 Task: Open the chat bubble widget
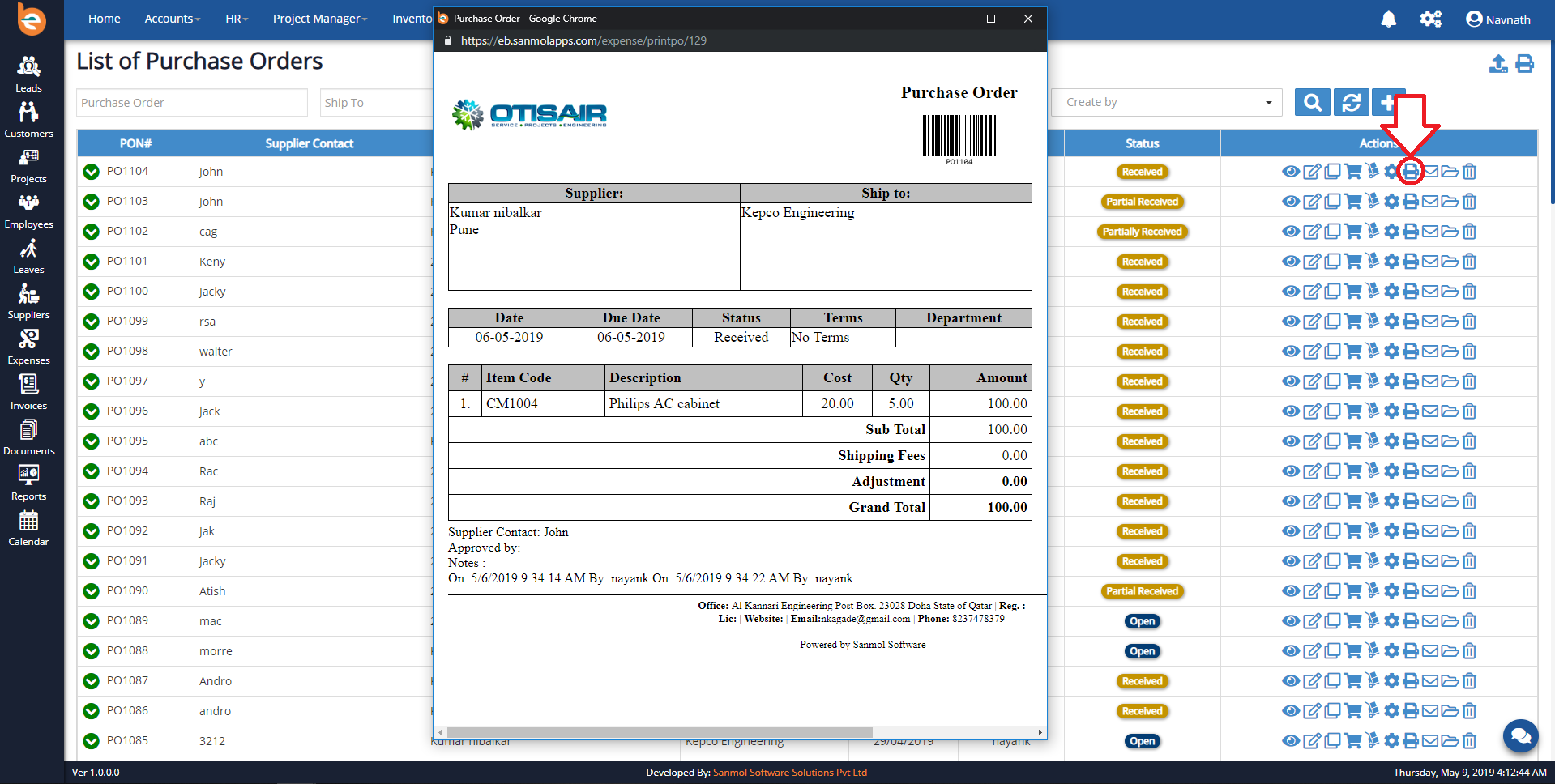click(1521, 735)
